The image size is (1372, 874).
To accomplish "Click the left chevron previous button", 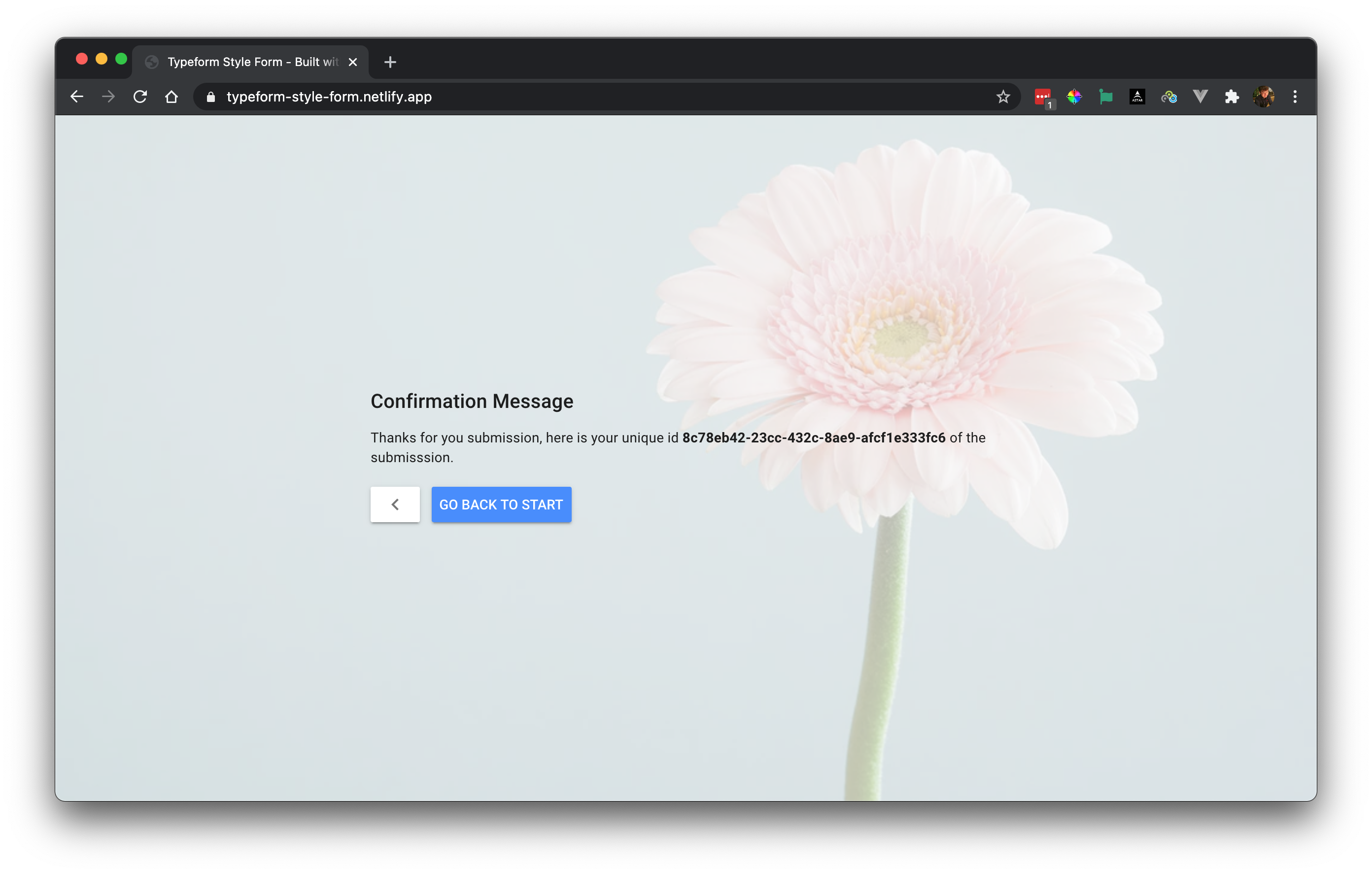I will (x=395, y=504).
